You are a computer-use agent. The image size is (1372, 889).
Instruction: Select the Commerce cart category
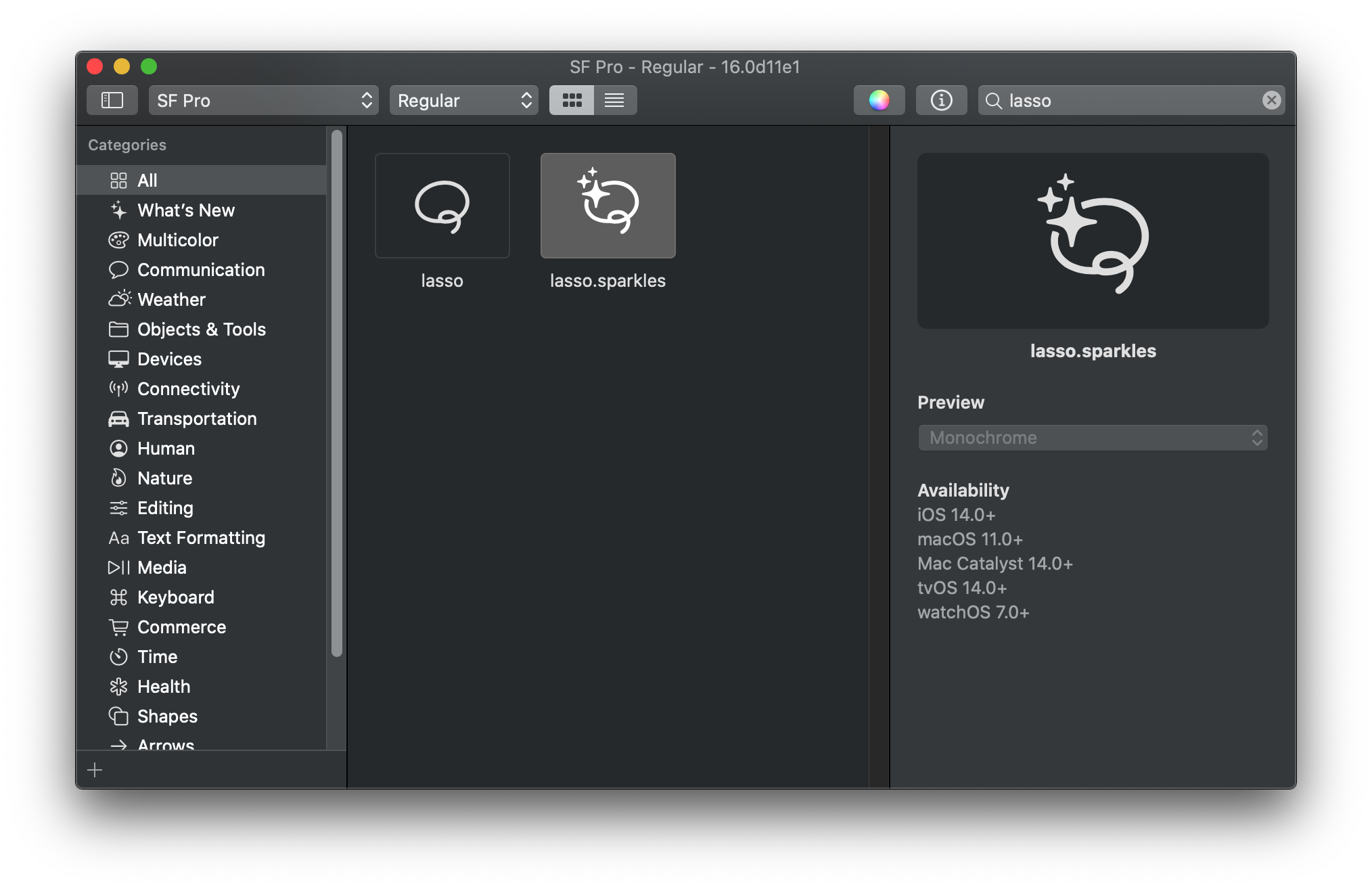coord(181,627)
